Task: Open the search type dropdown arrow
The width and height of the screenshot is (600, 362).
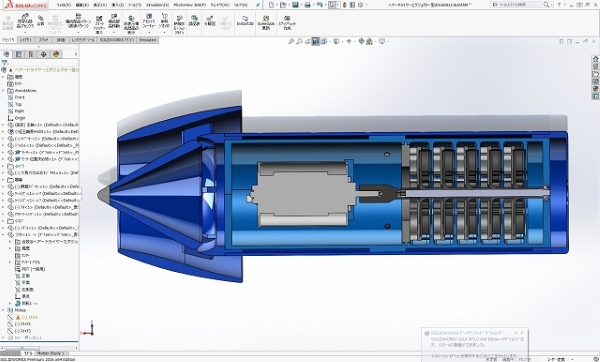Action: pyautogui.click(x=552, y=5)
